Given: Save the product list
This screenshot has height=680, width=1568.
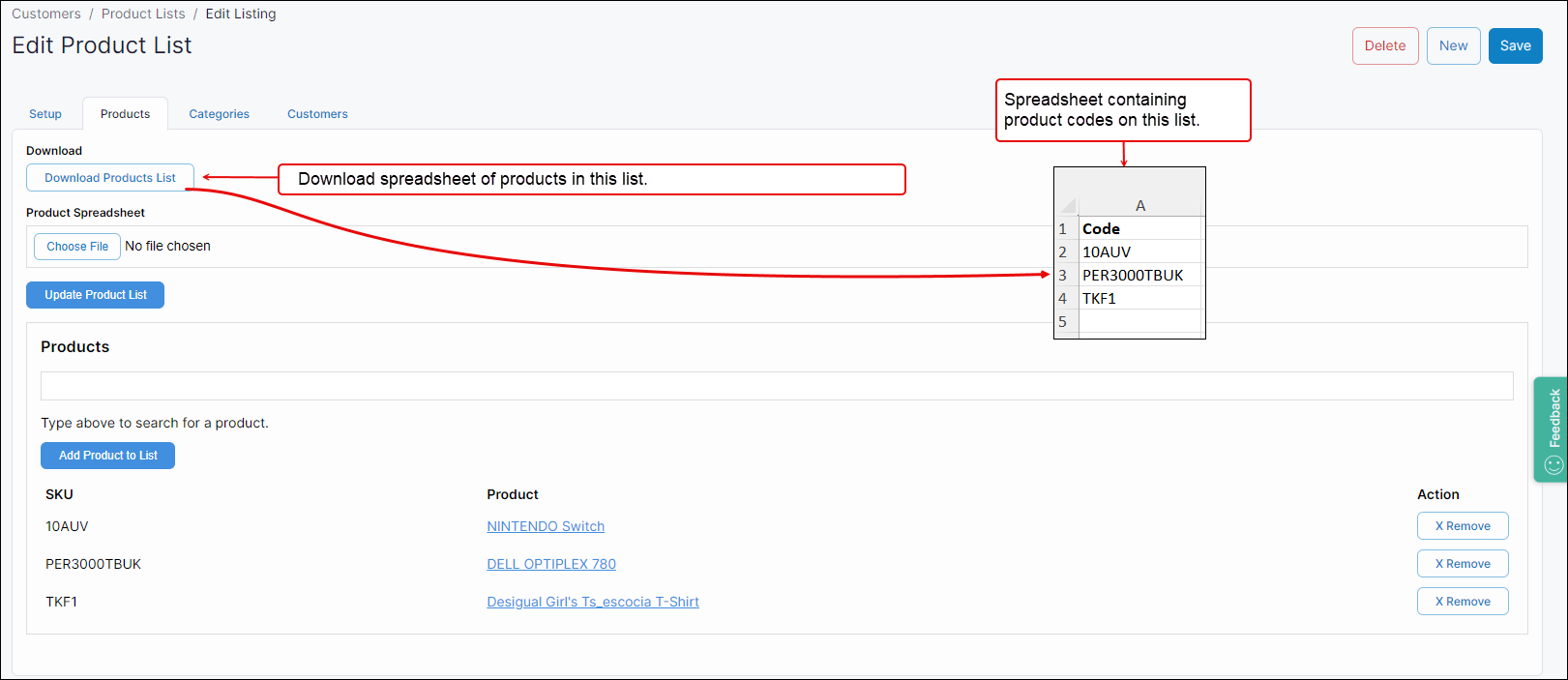Looking at the screenshot, I should pos(1515,45).
